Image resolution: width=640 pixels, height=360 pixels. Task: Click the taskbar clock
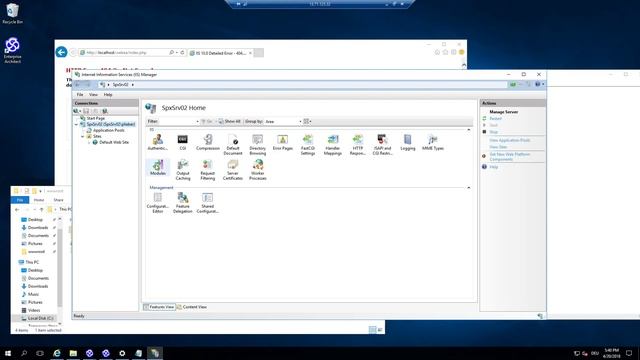click(611, 353)
